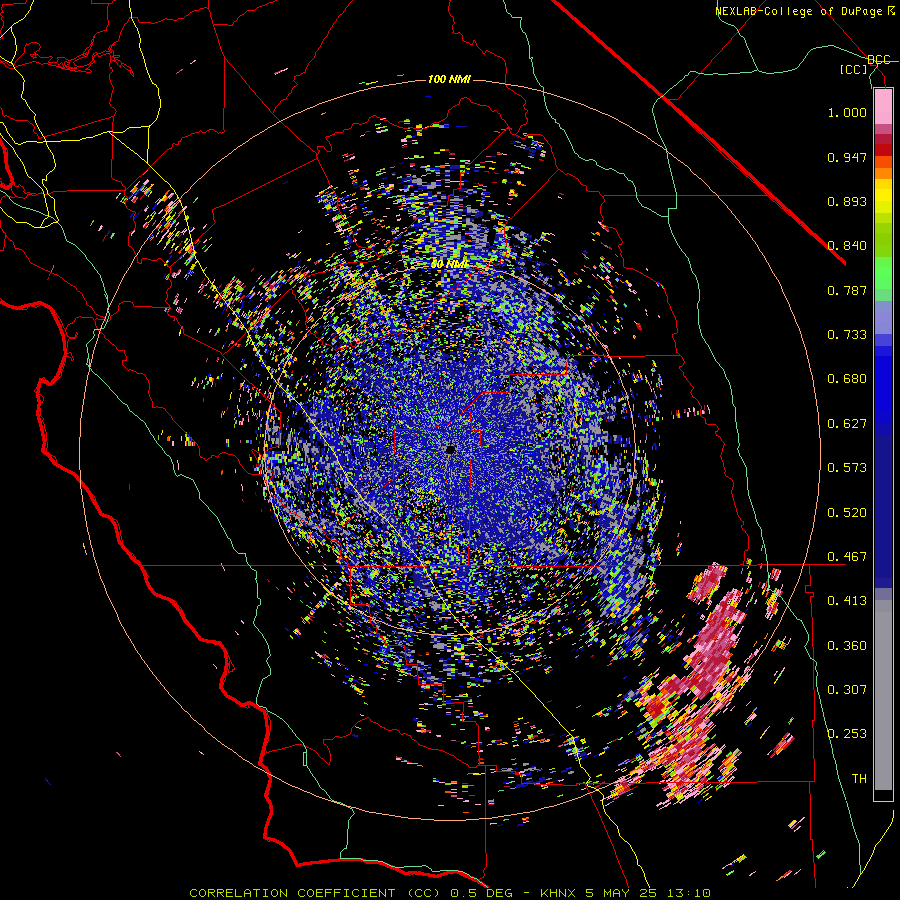The height and width of the screenshot is (900, 900).
Task: Click the black radar site dot at center
Action: click(x=451, y=449)
